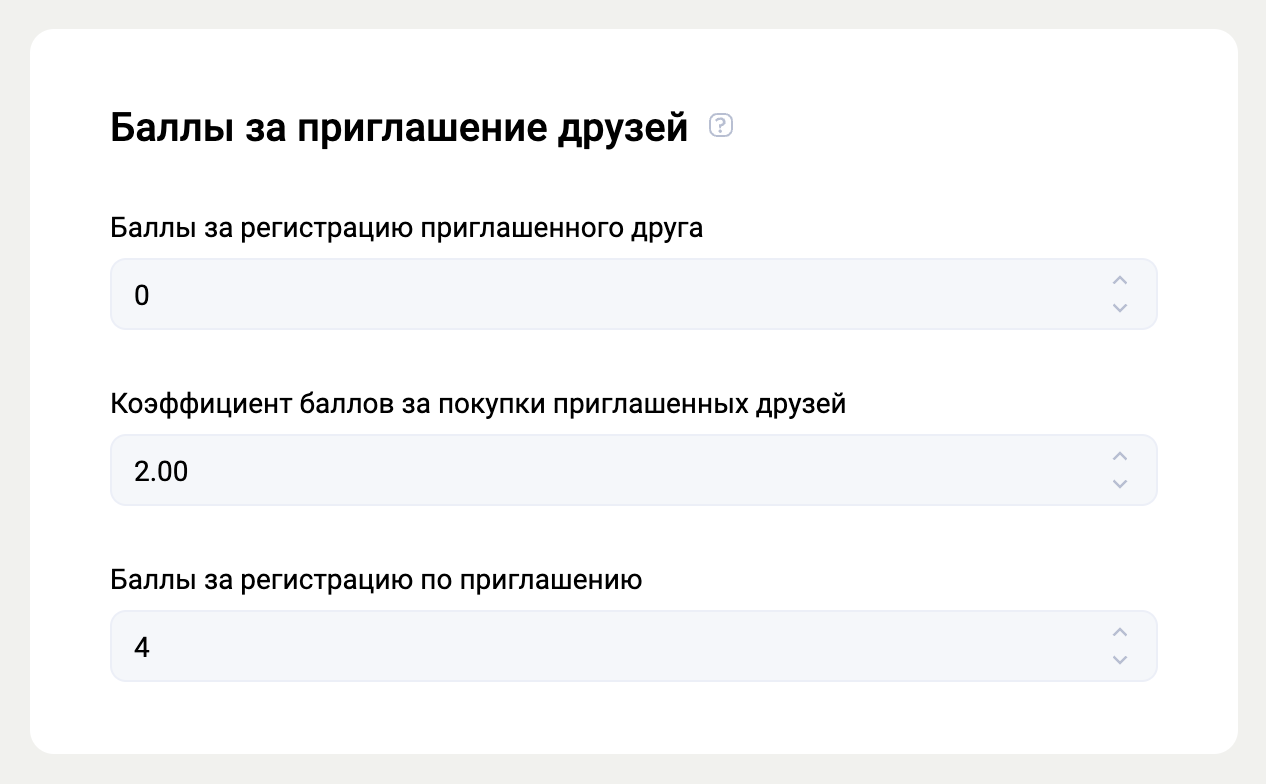Click label "Коэффициент баллов за покупки приглашенных друзей"

478,404
